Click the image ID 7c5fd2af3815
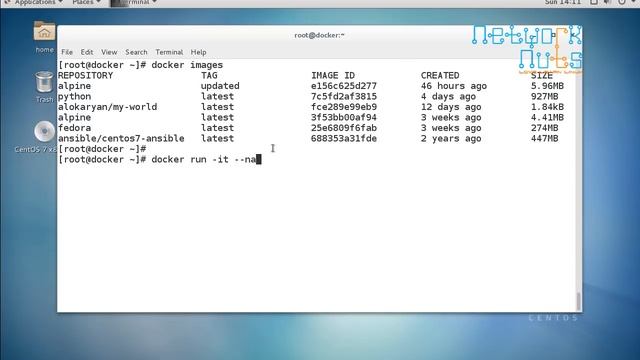Screen dimensions: 640x360 [344, 97]
